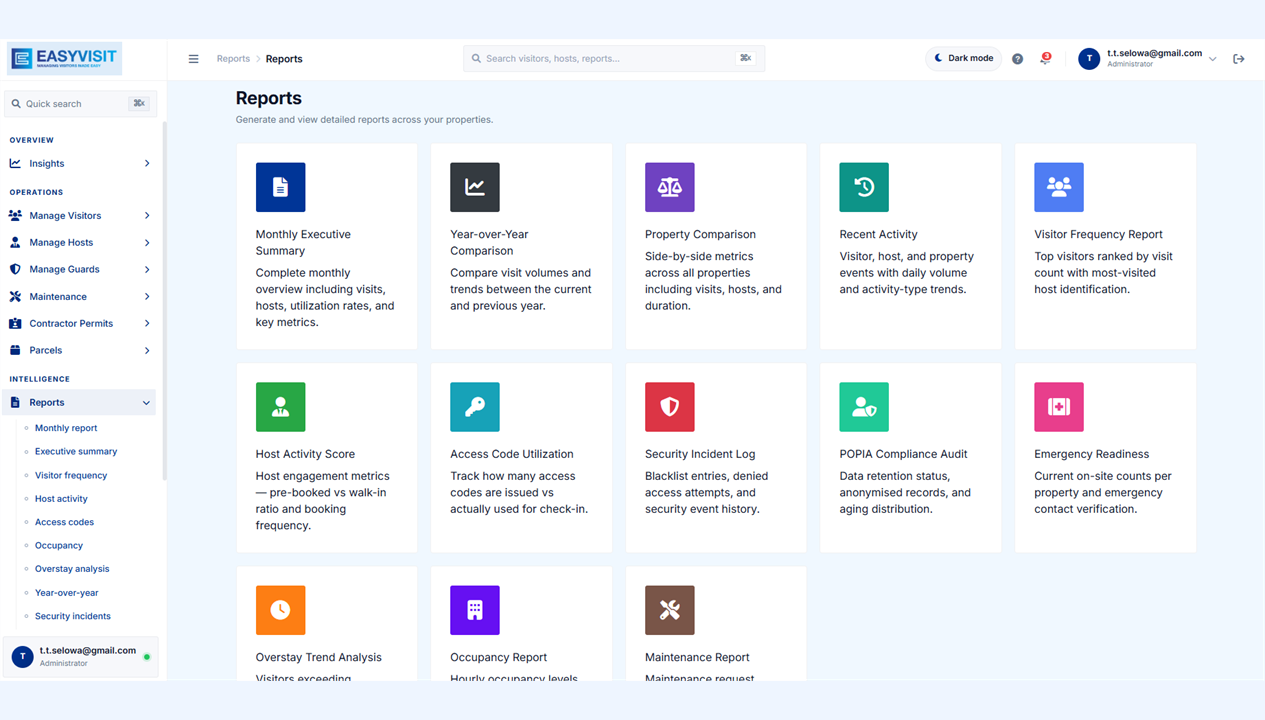Click the bottom sidebar user profile card
Viewport: 1265px width, 720px height.
pos(80,656)
